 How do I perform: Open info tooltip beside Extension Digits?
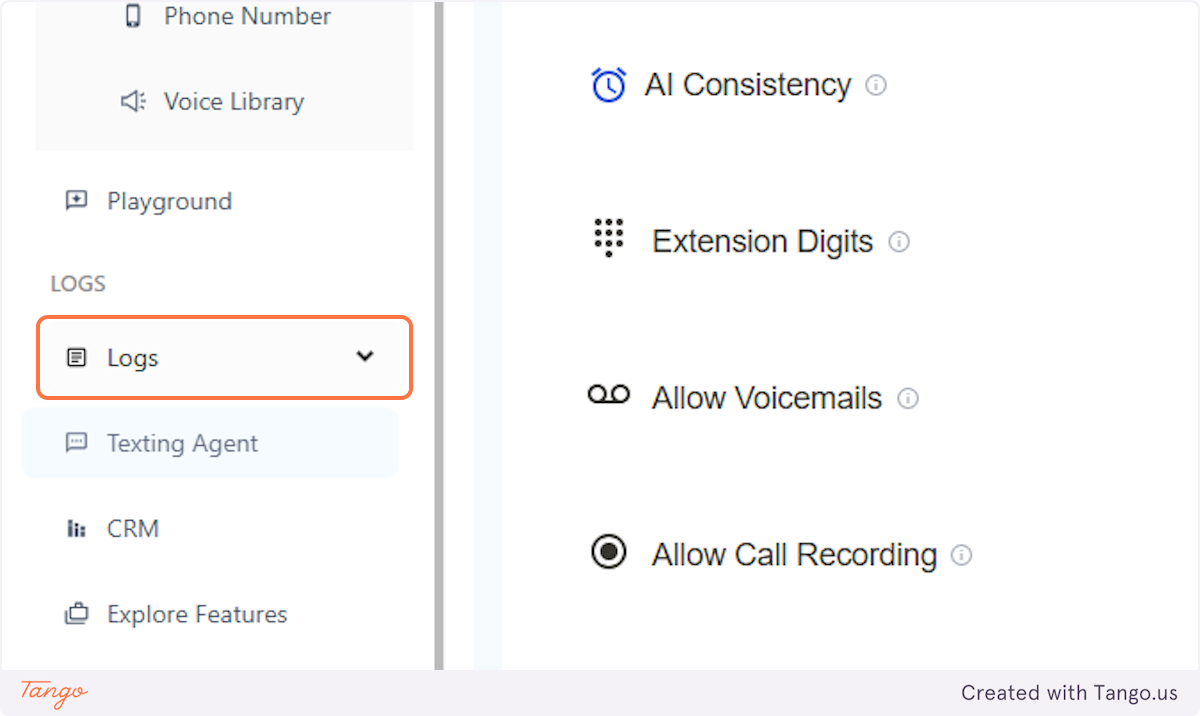tap(899, 242)
